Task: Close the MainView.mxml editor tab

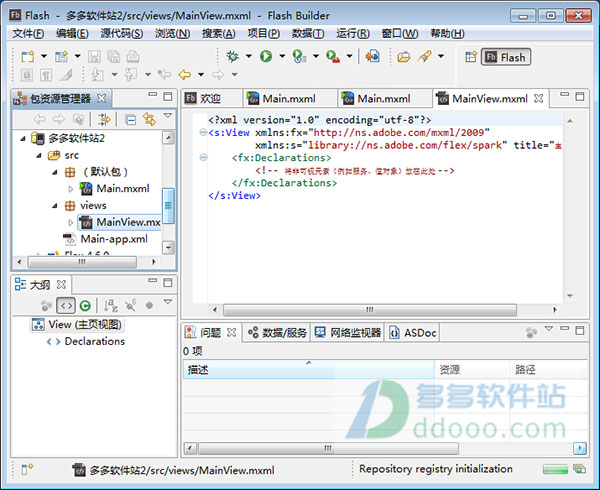Action: coord(538,98)
